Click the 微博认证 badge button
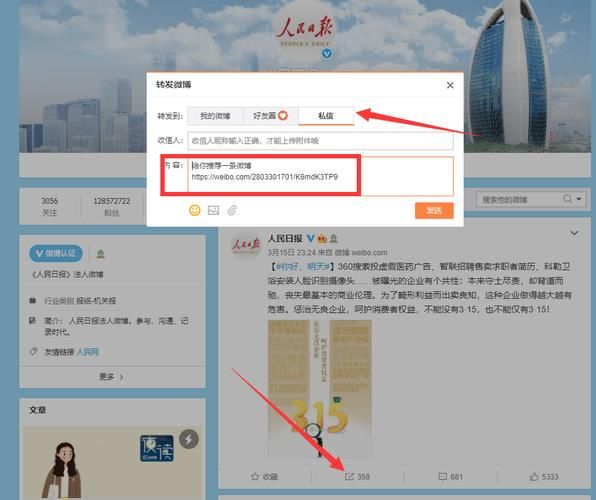The height and width of the screenshot is (500, 596). click(56, 253)
